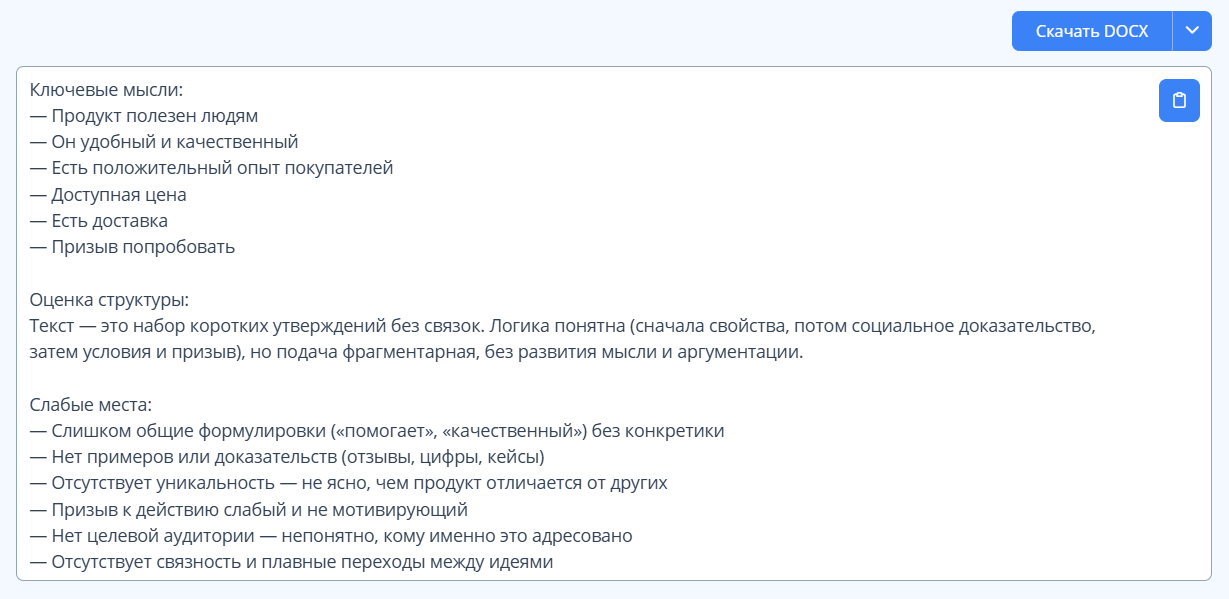Expand the dropdown arrow beside Скачать DOCX
Screen dimensions: 1229x599
1191,31
